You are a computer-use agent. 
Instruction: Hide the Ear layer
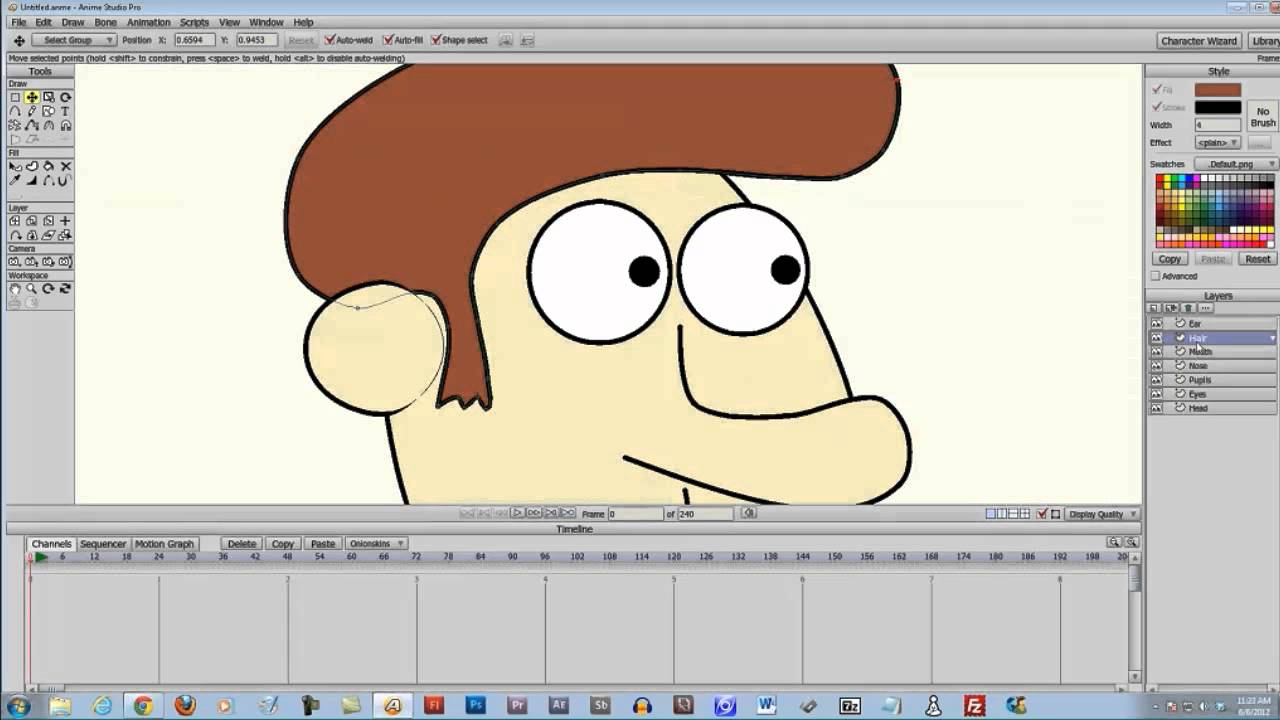coord(1156,324)
